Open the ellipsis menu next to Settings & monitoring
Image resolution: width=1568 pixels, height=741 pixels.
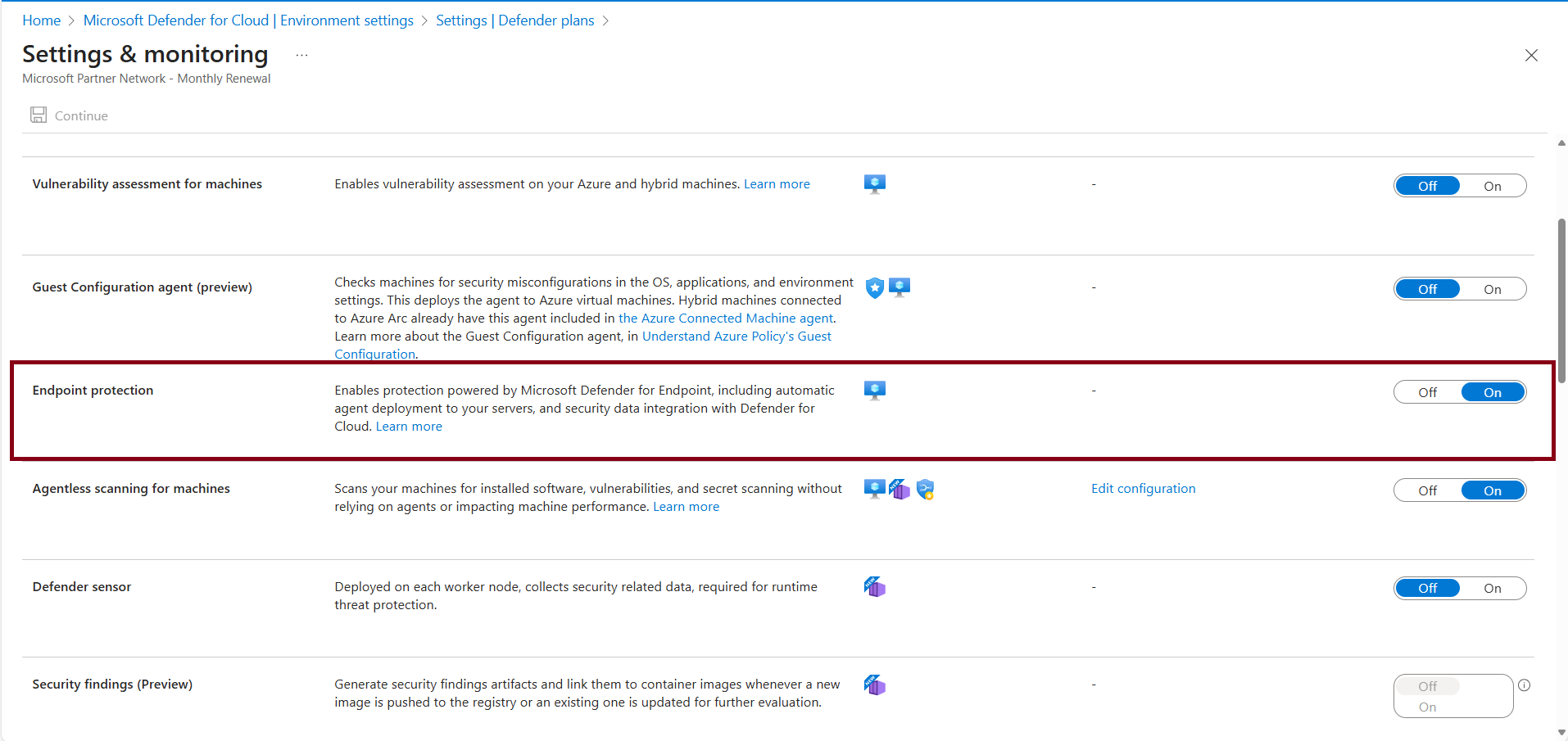(301, 55)
